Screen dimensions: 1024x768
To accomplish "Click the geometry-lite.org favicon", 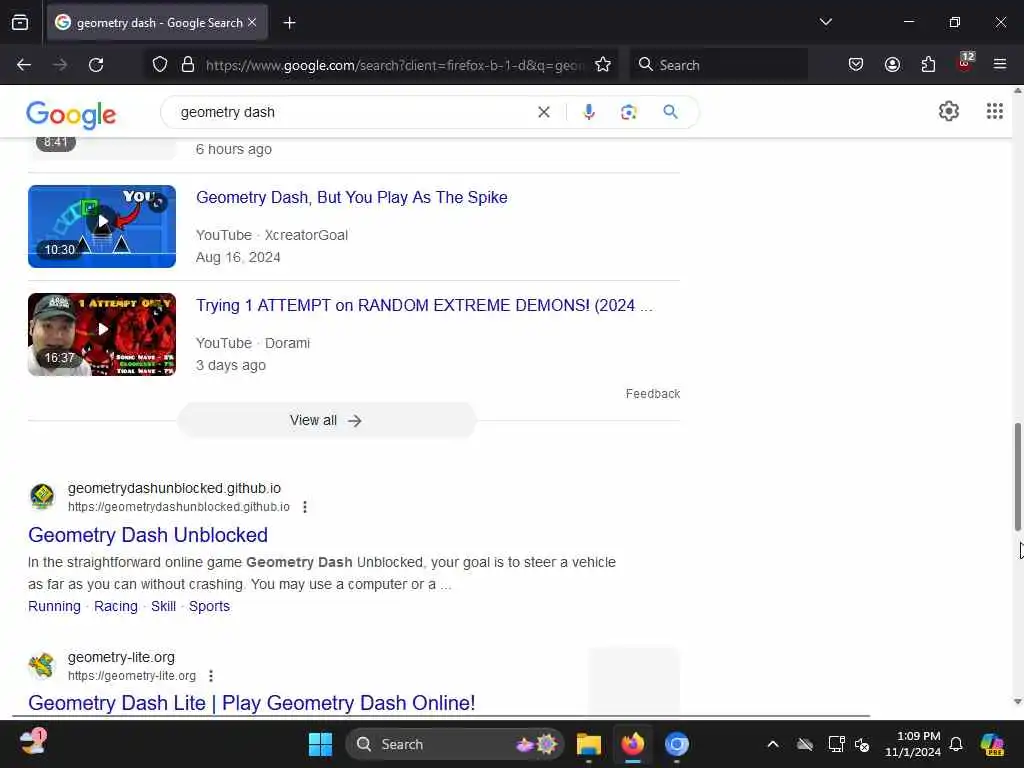I will click(42, 666).
